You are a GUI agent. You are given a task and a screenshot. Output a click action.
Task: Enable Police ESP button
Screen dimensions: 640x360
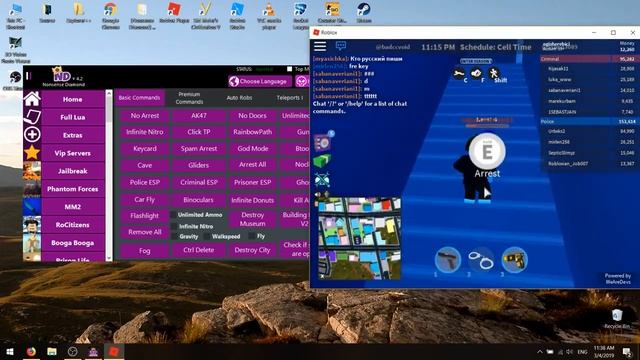coord(144,182)
